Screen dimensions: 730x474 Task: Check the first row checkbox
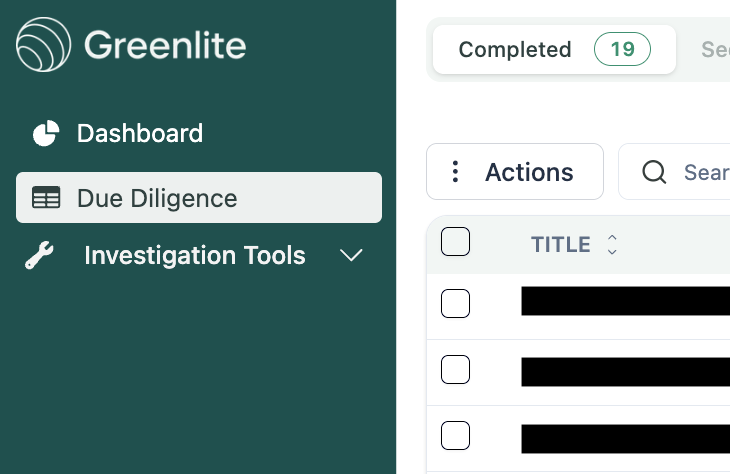pyautogui.click(x=455, y=303)
